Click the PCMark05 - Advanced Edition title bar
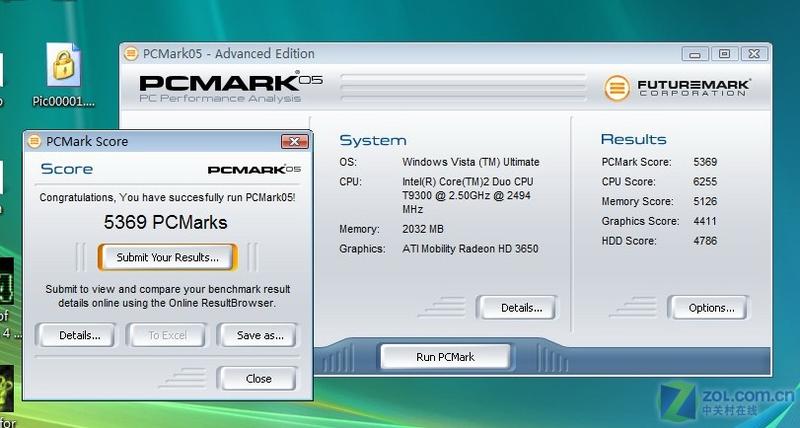Viewport: 800px width, 428px height. tap(445, 54)
